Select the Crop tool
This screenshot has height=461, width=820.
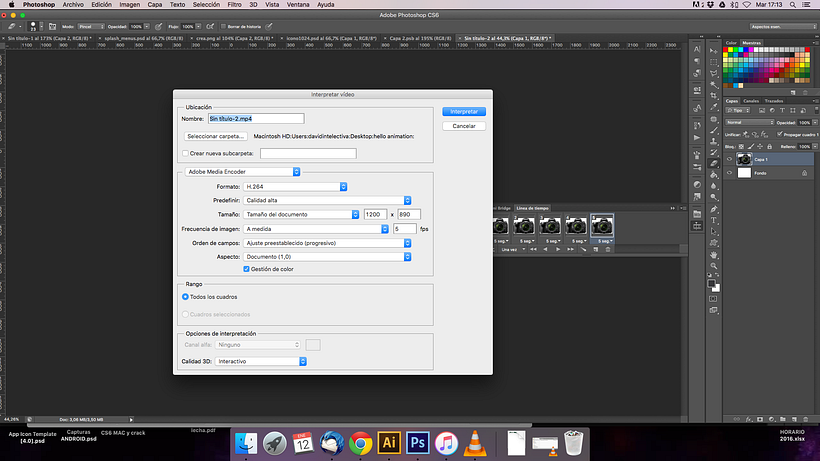(x=714, y=96)
